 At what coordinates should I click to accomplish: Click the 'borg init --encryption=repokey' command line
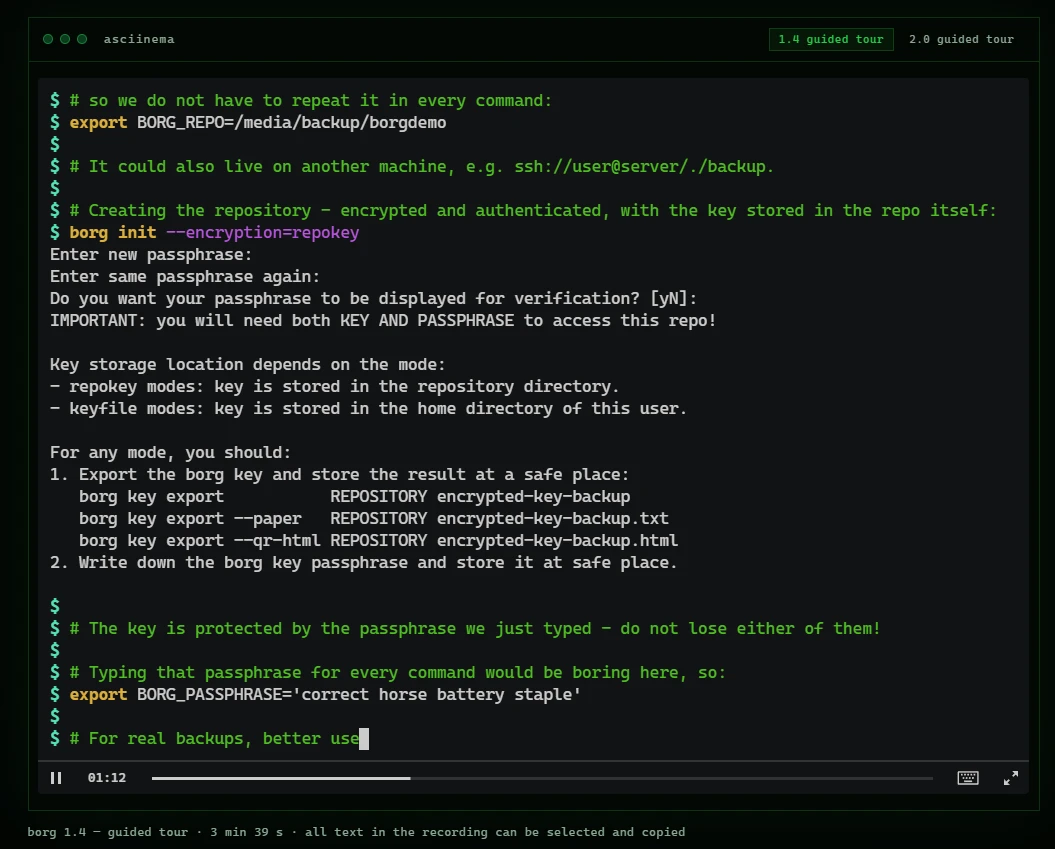pyautogui.click(x=205, y=232)
